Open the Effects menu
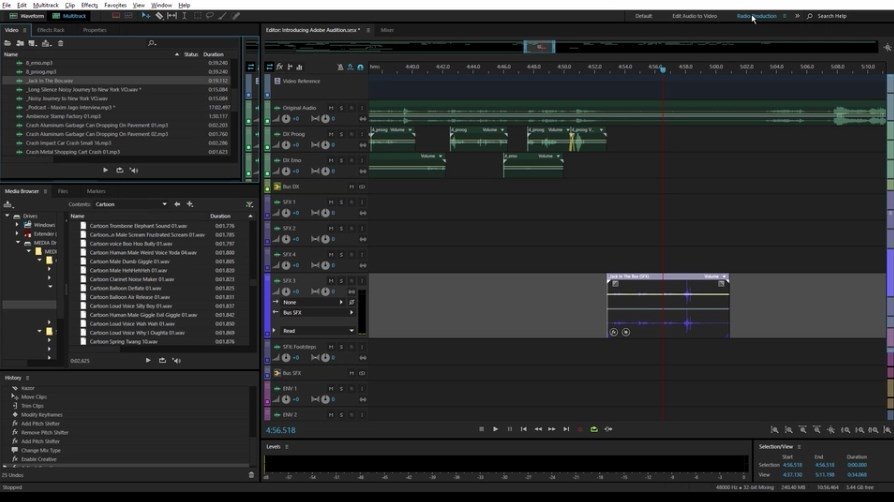The width and height of the screenshot is (894, 502). pyautogui.click(x=89, y=5)
